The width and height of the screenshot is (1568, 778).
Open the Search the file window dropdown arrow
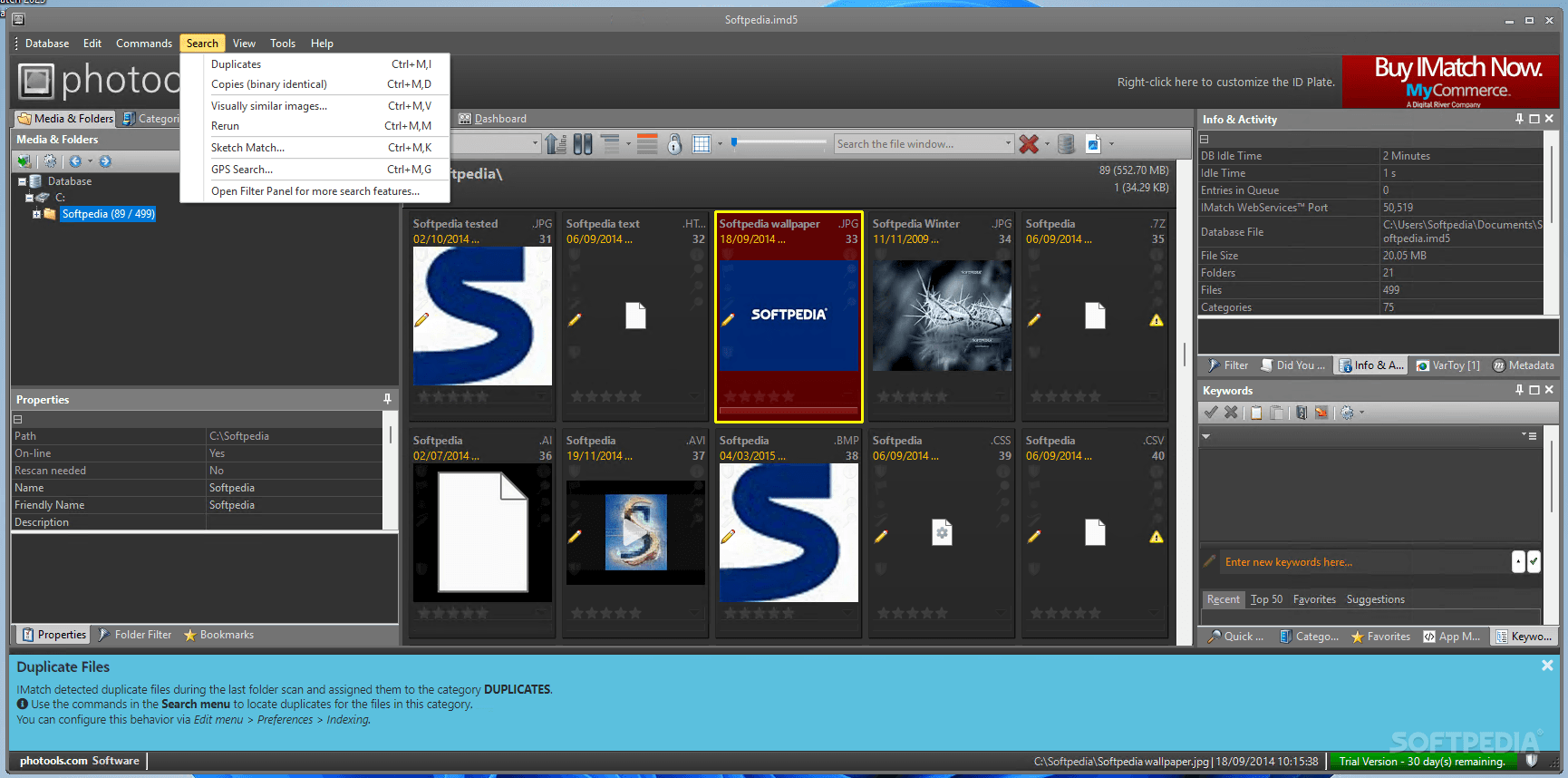pos(1008,143)
